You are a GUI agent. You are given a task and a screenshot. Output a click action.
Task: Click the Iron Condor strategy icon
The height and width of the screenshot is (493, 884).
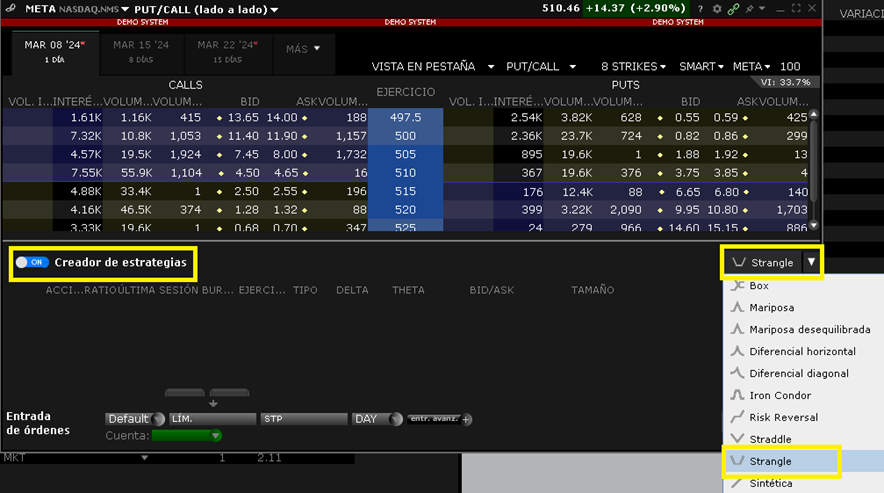(x=737, y=396)
